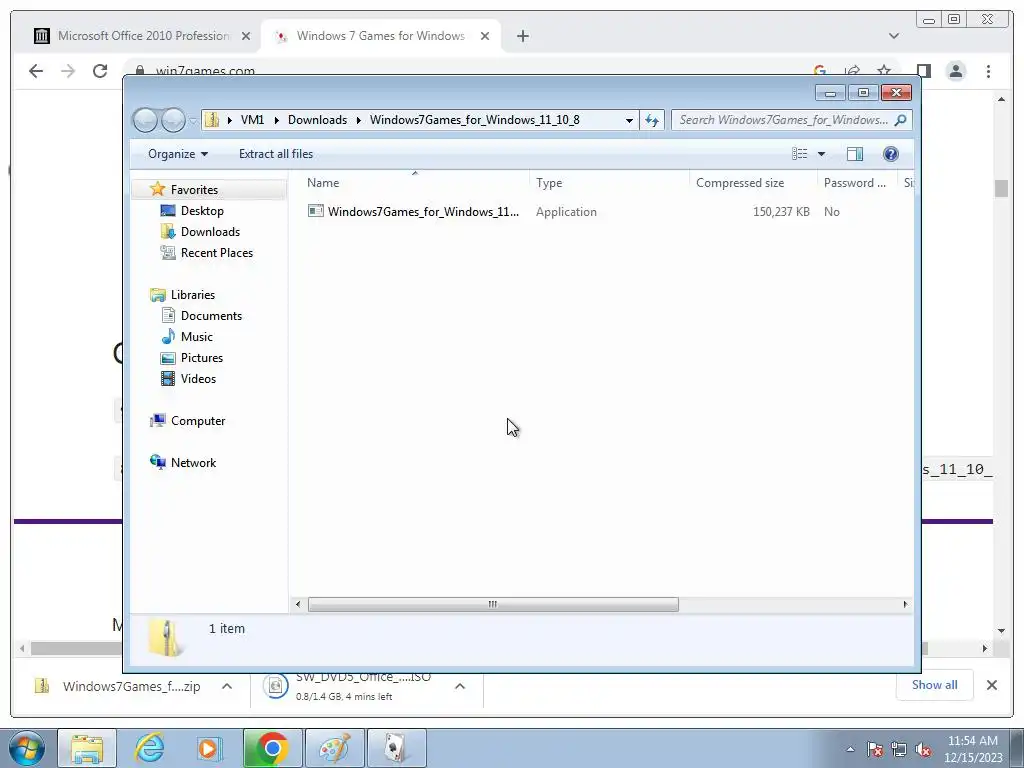1024x768 pixels.
Task: Expand options for the ISO download
Action: (460, 686)
